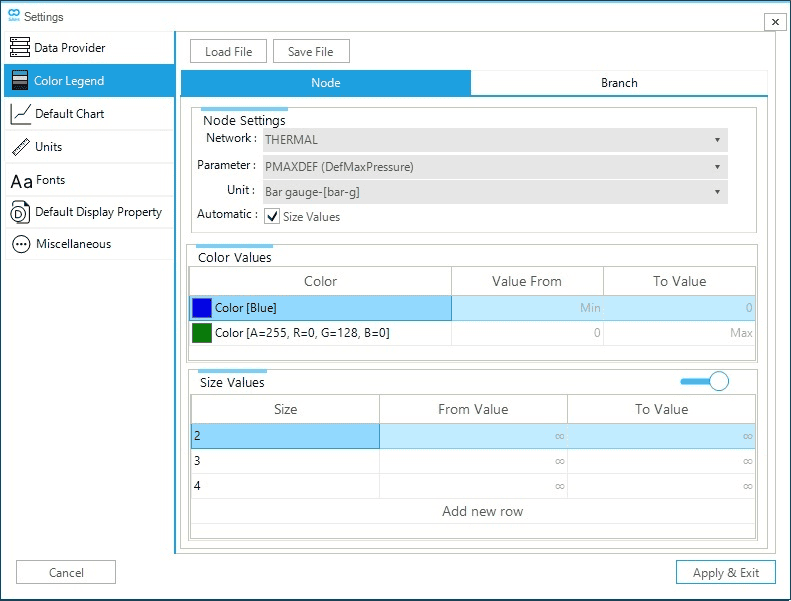
Task: Click the blue color swatch
Action: pyautogui.click(x=202, y=308)
